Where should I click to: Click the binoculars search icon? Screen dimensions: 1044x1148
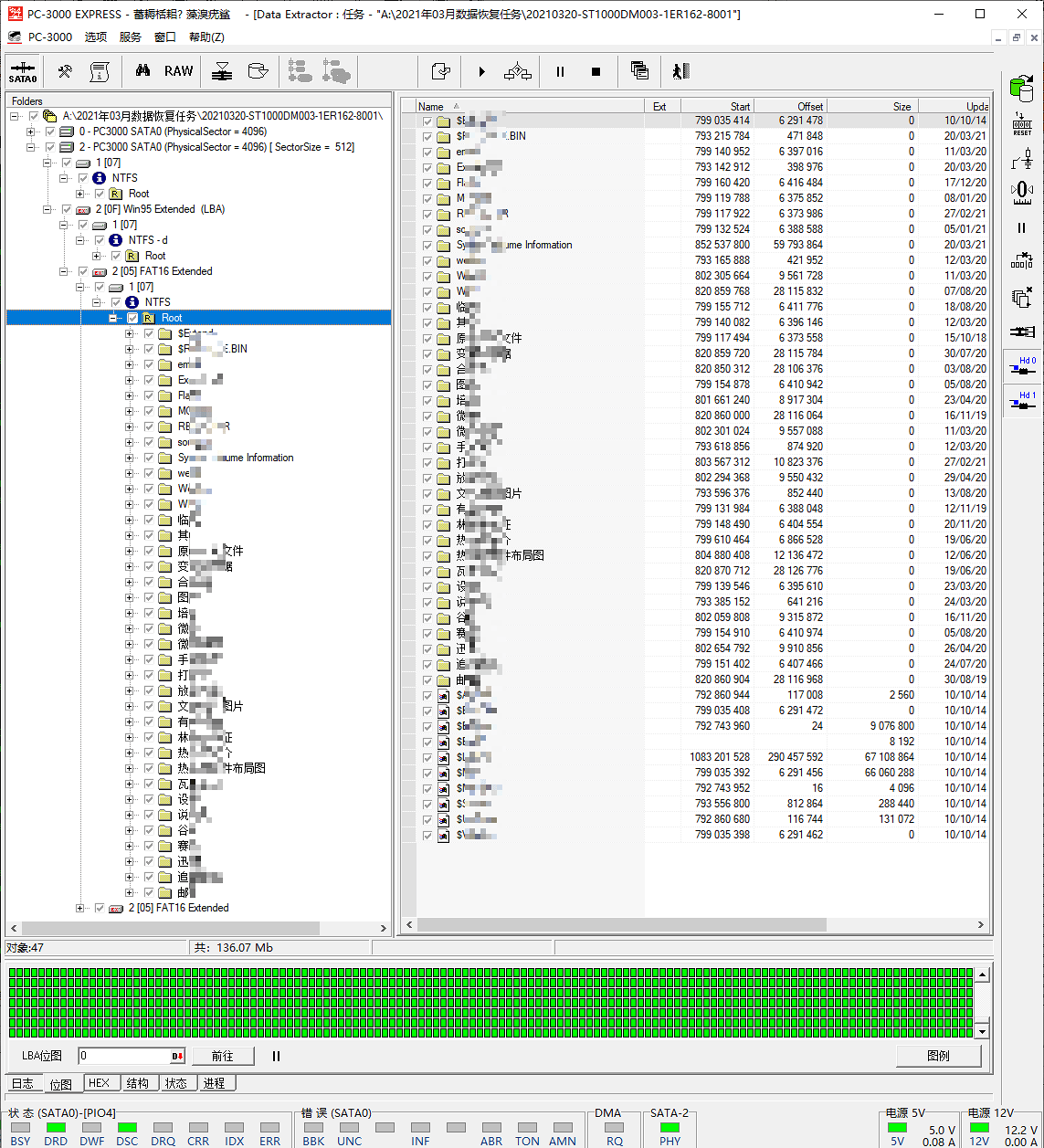142,71
